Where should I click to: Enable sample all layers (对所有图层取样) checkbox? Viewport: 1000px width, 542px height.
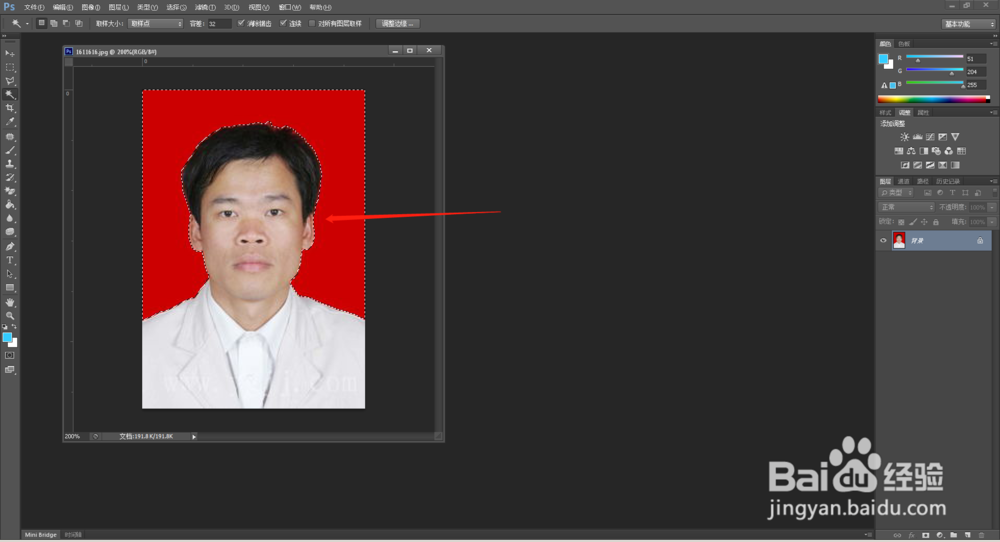point(312,24)
